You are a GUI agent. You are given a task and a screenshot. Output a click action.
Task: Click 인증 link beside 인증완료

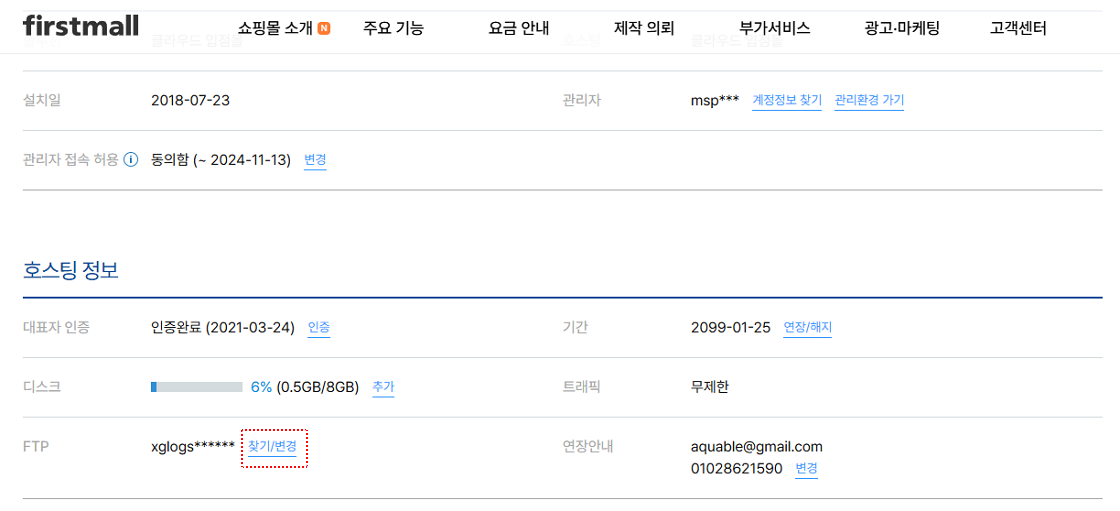(319, 328)
